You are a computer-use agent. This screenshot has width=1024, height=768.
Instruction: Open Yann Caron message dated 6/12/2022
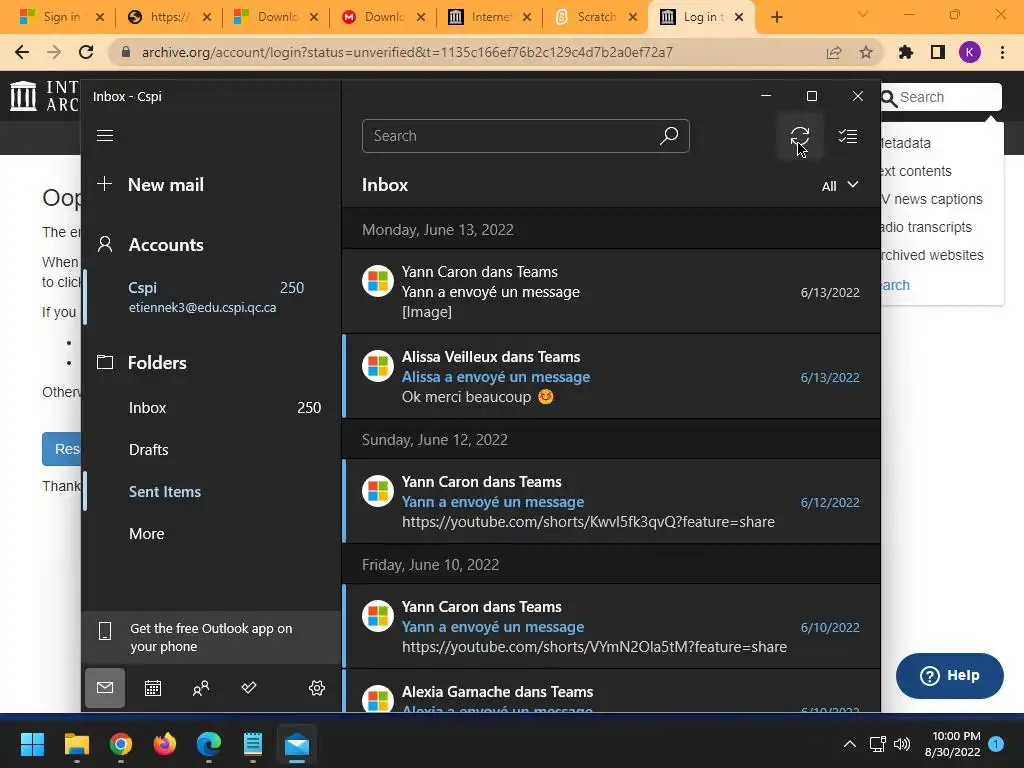click(611, 501)
